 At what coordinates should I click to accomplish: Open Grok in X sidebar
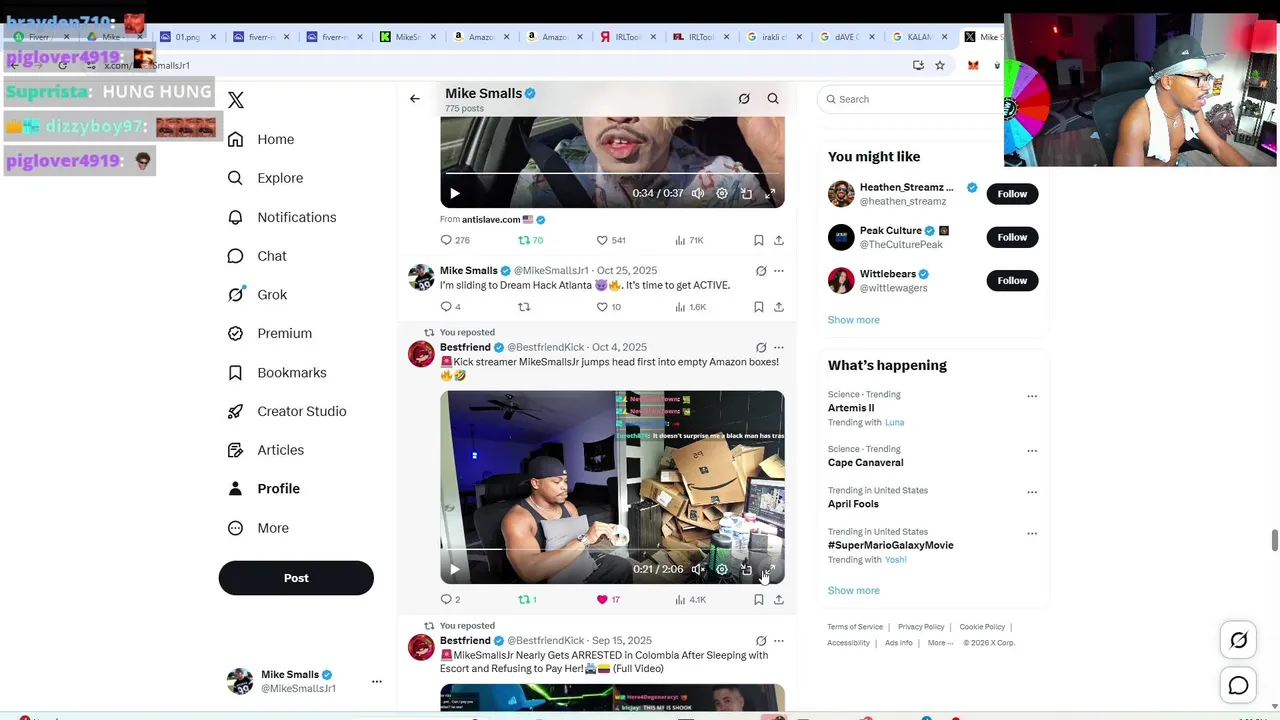click(x=257, y=295)
